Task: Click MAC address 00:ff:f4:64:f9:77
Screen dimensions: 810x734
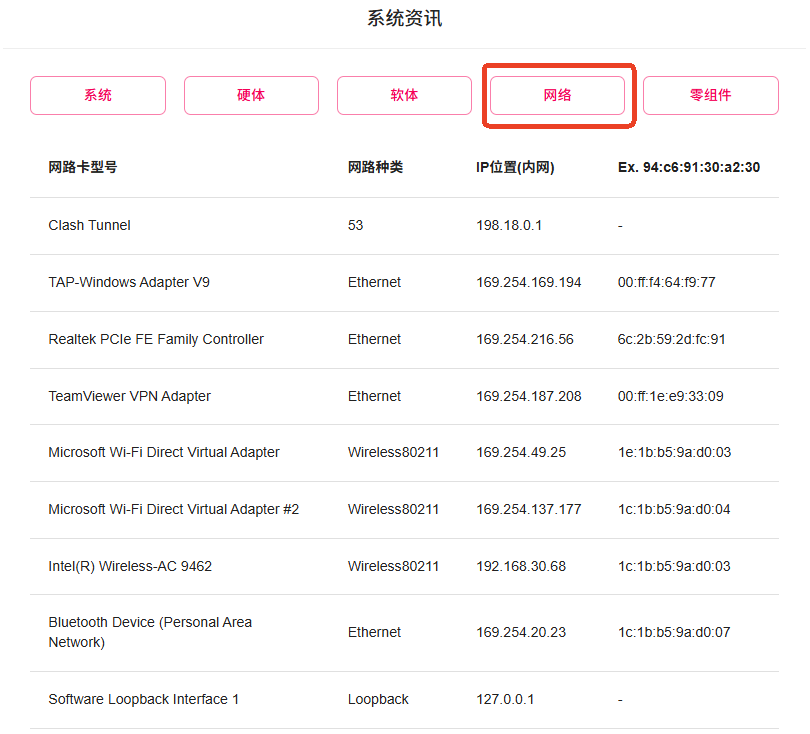Action: (x=666, y=282)
